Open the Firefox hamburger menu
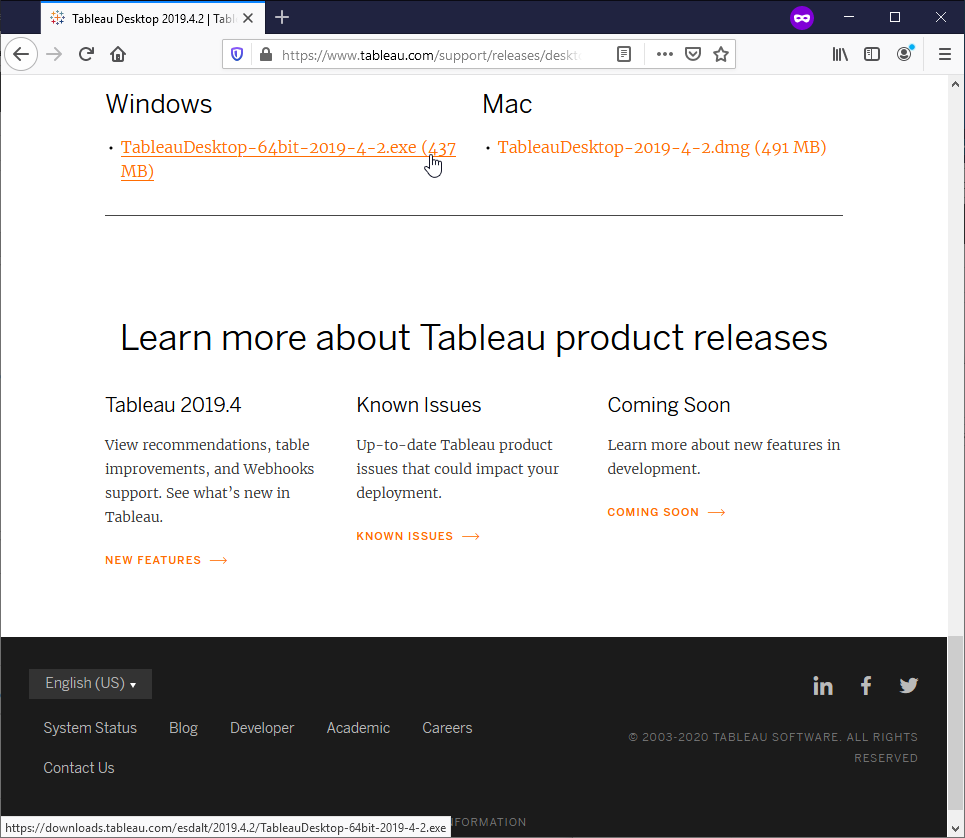This screenshot has height=838, width=965. 945,55
